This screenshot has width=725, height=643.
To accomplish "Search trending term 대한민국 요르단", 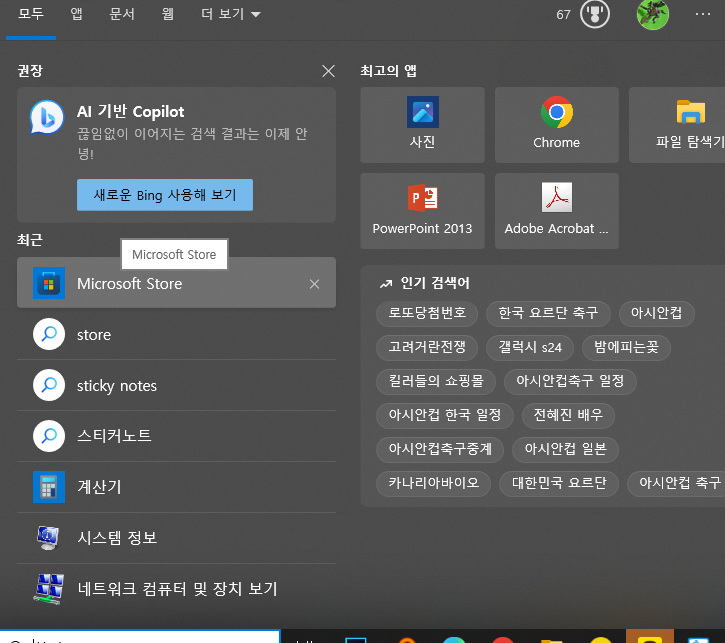I will [559, 484].
